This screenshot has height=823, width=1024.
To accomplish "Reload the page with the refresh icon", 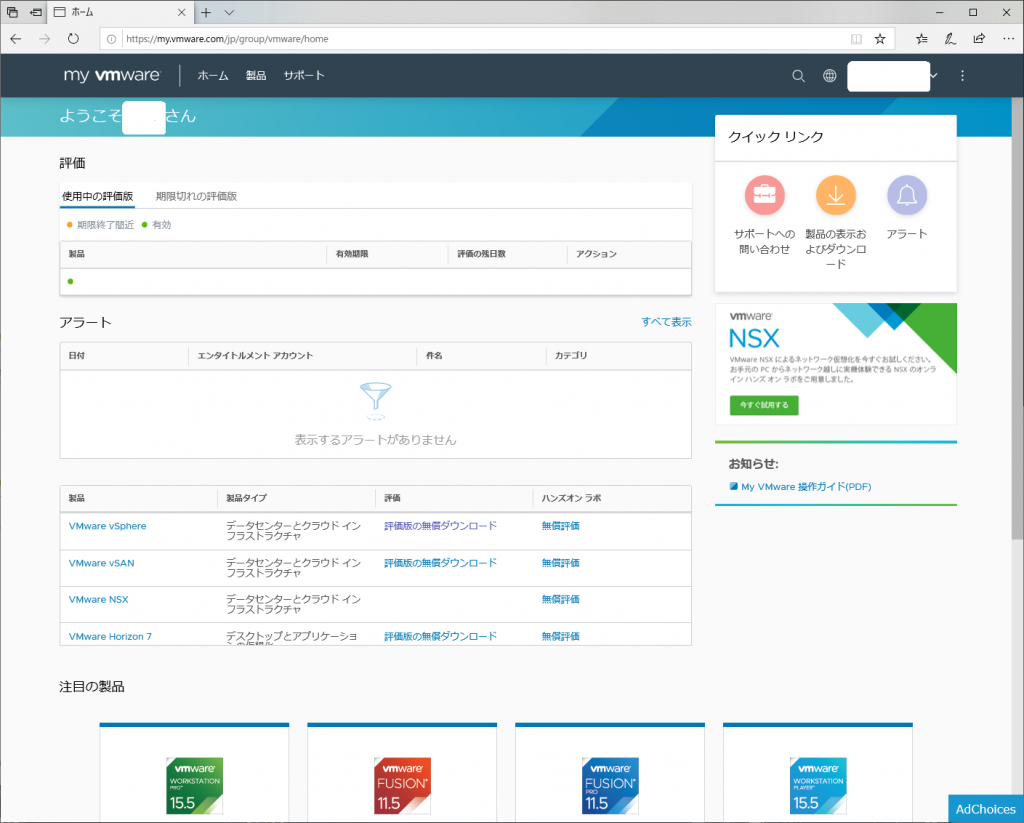I will [73, 39].
